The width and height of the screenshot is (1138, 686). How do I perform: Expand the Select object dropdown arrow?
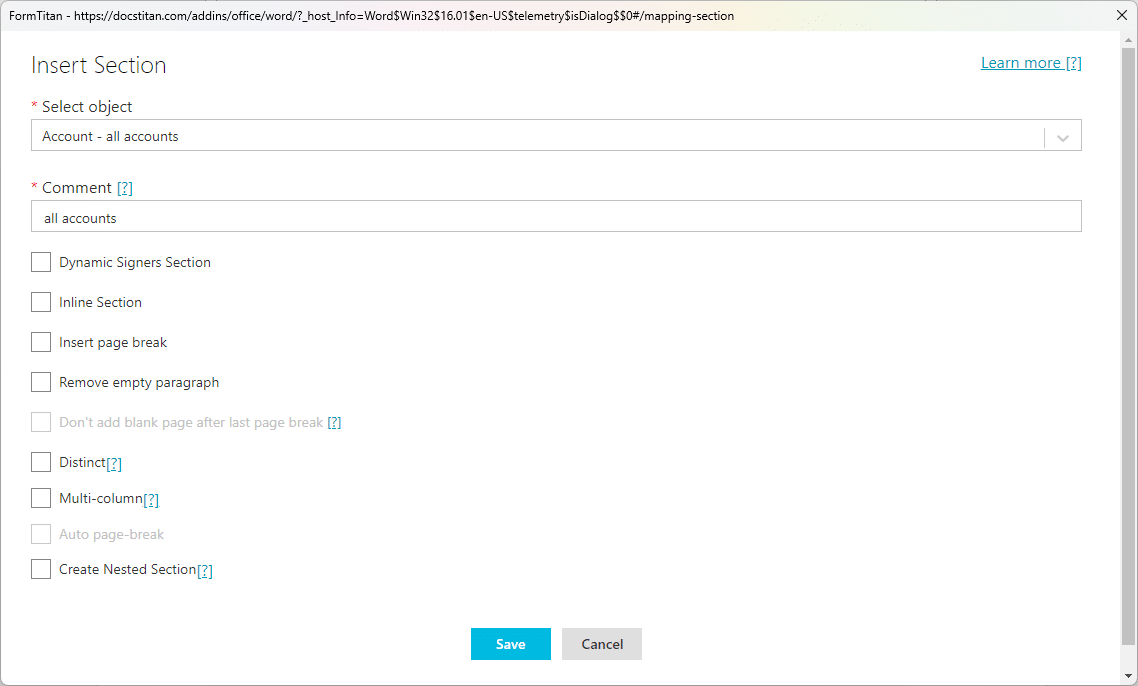(1062, 137)
